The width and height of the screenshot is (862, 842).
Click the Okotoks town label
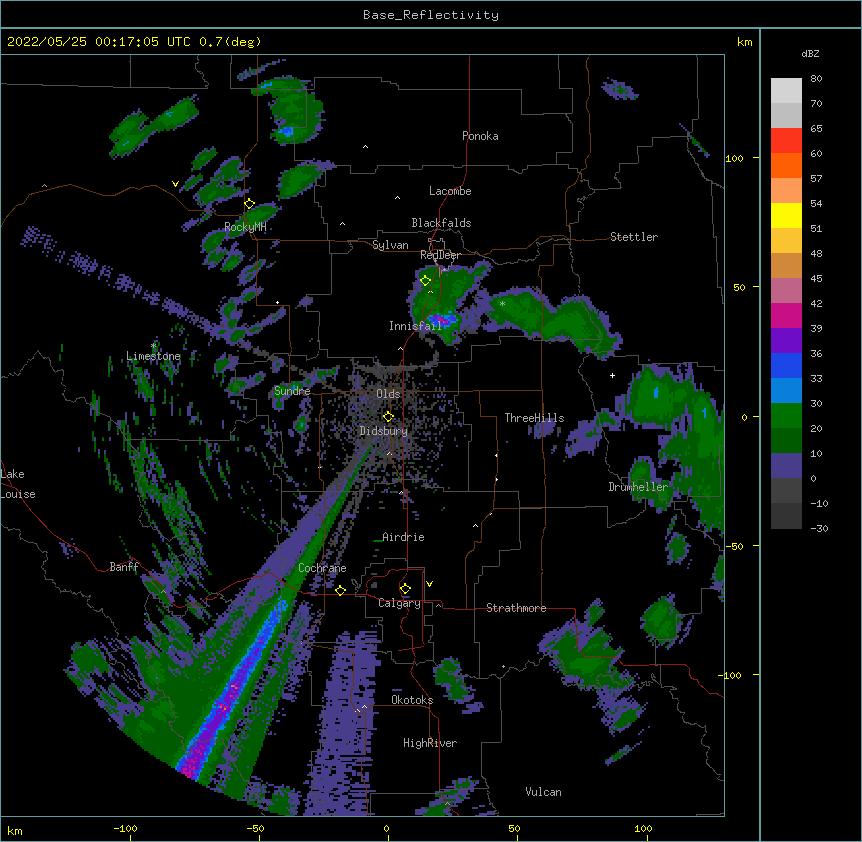tap(412, 700)
